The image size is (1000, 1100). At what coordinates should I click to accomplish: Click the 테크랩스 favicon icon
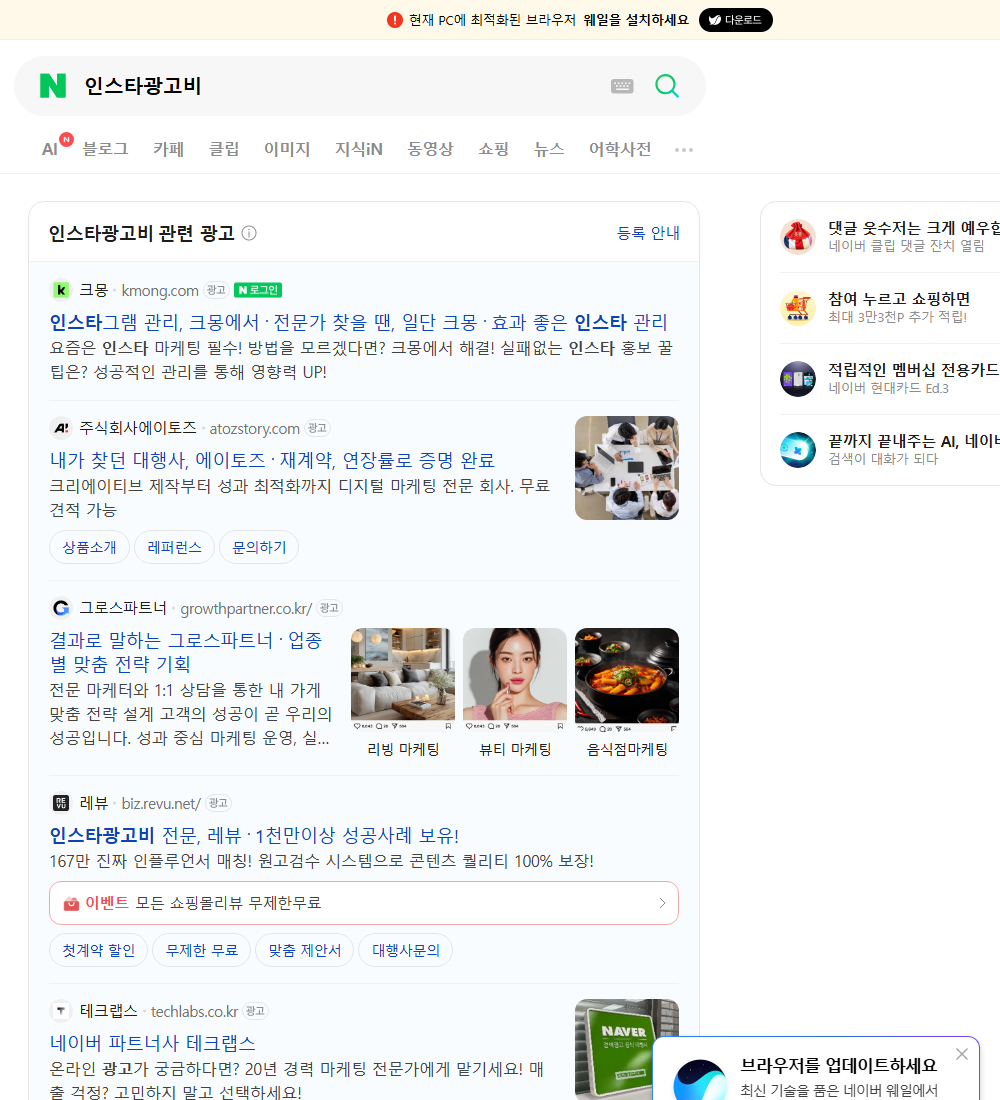click(61, 1010)
